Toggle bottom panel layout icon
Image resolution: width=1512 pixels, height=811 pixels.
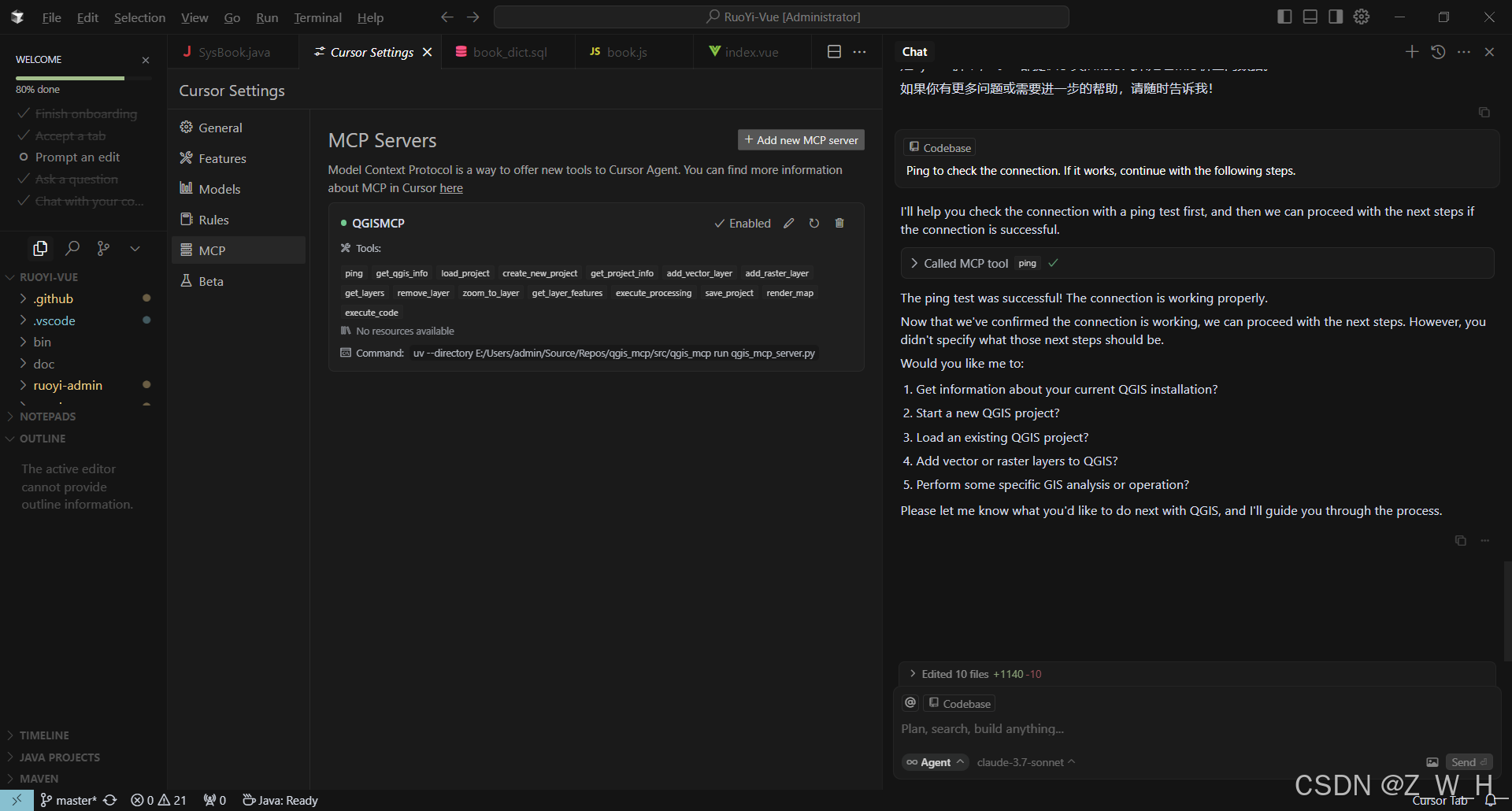pos(1310,17)
